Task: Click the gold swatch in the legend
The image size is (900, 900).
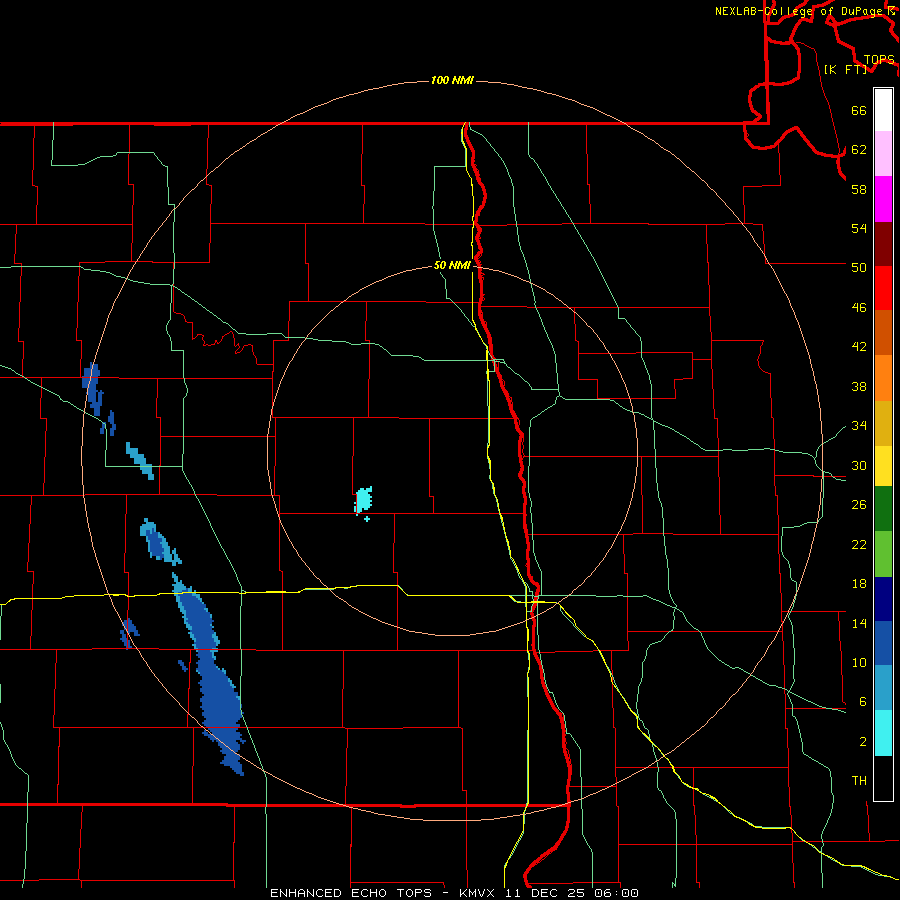Action: point(883,423)
